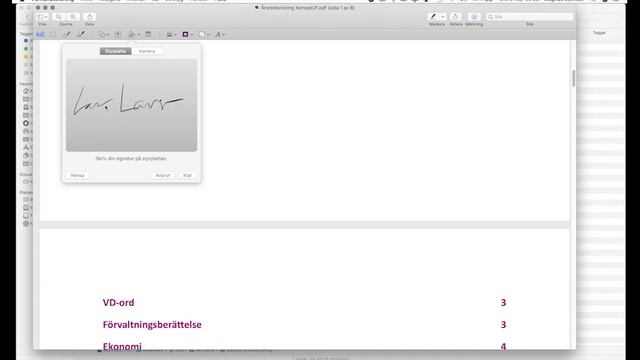Switch to the Styrplatta tab
This screenshot has height=360, width=640.
[x=116, y=51]
